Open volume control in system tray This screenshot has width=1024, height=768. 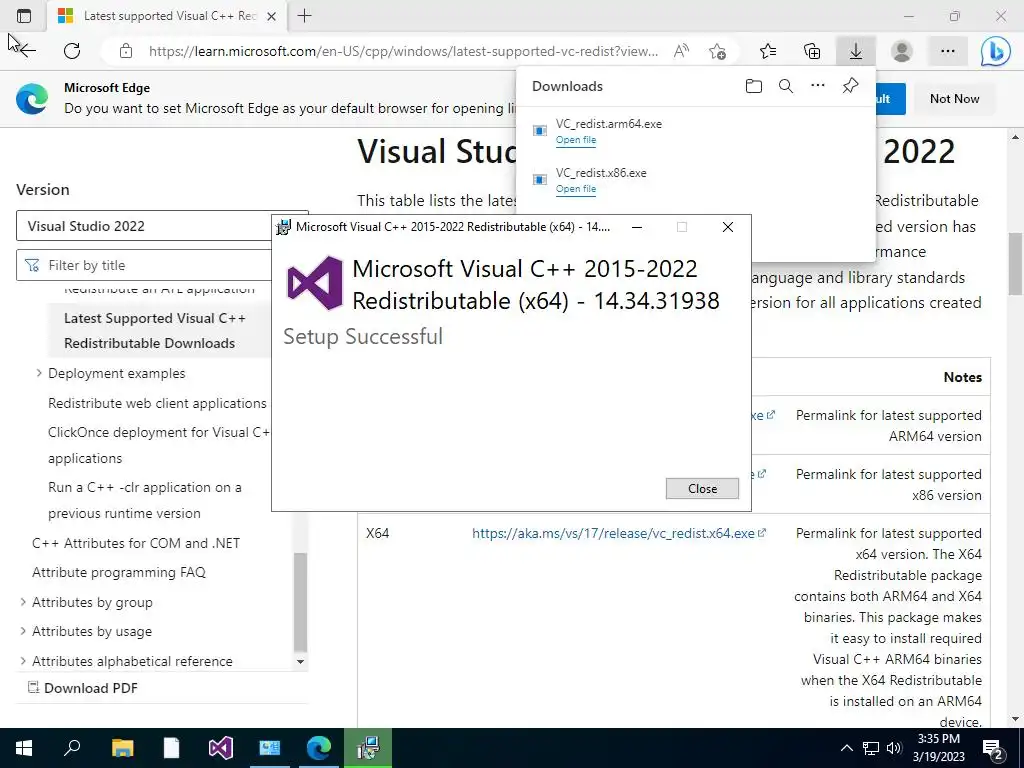[894, 748]
